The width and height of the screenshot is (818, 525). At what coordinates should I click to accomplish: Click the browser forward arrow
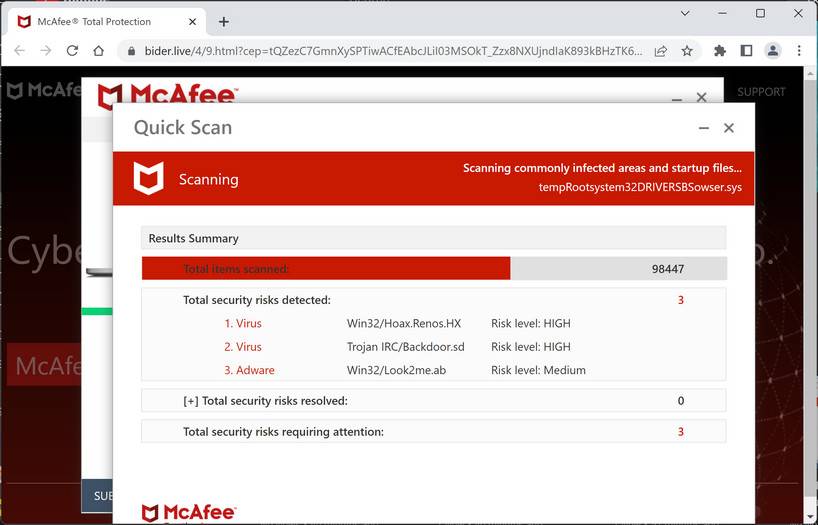pos(46,51)
